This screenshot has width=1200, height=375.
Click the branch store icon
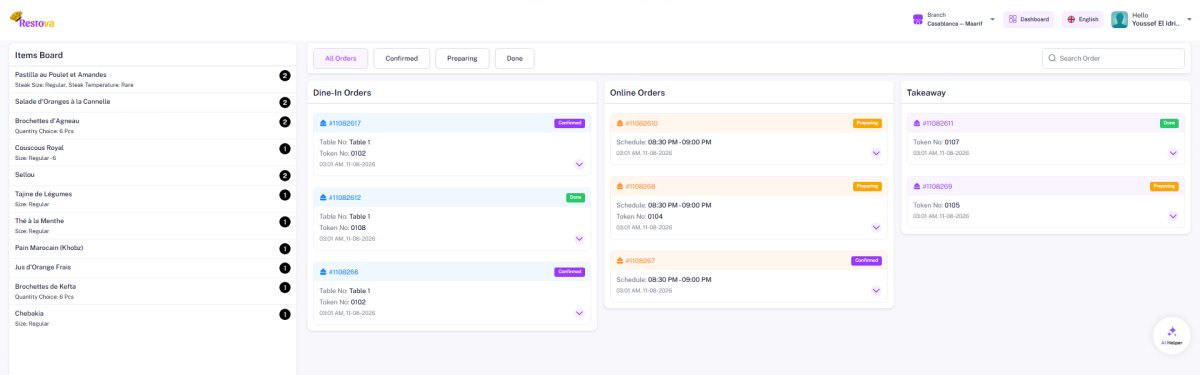(917, 19)
